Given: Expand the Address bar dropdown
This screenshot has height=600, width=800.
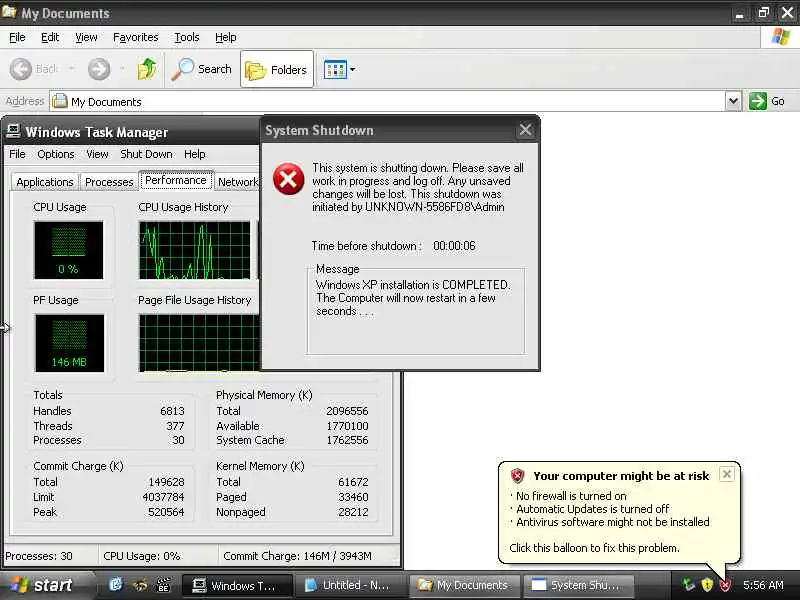Looking at the screenshot, I should click(733, 101).
